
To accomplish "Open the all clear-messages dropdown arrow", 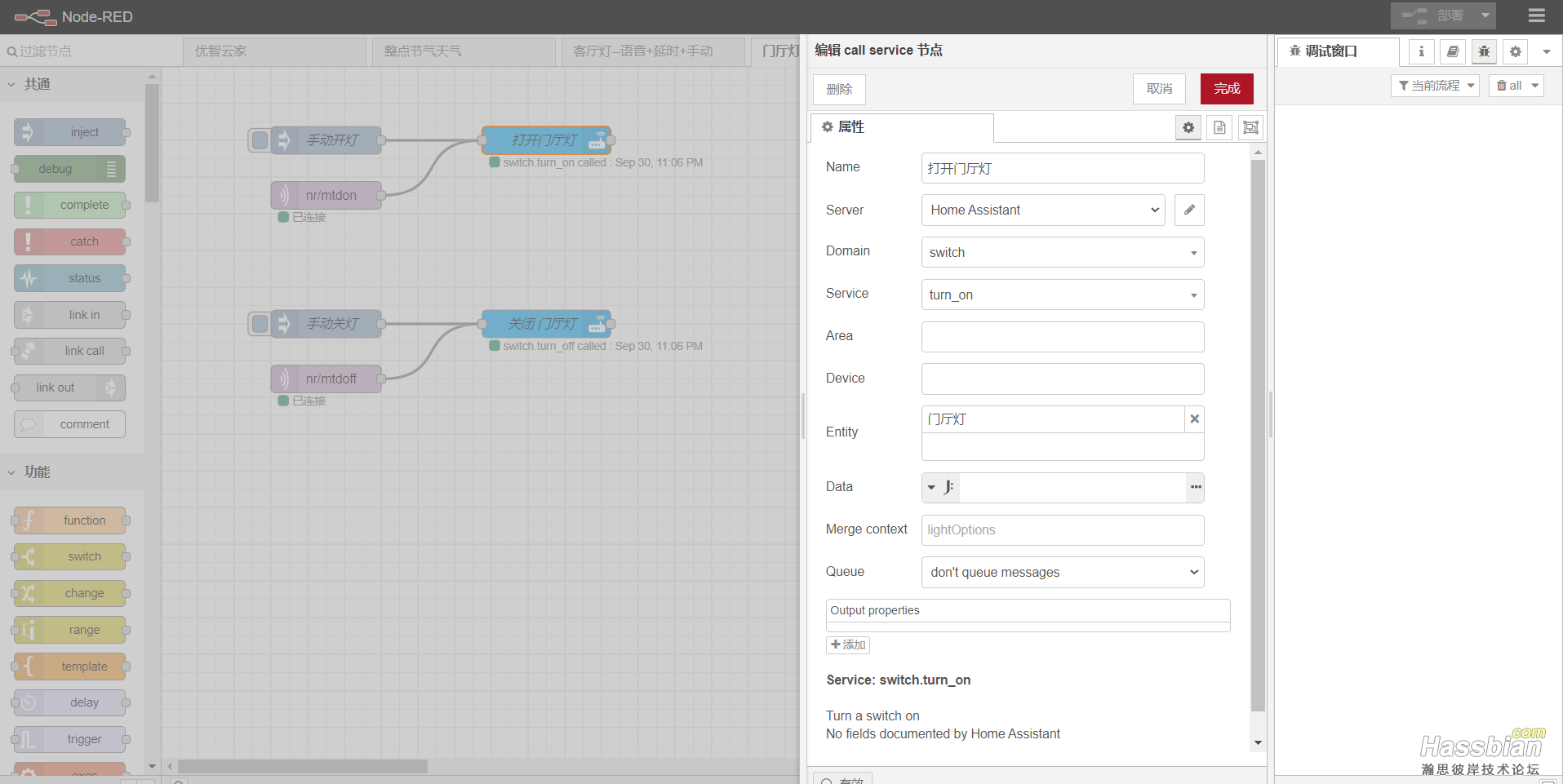I will point(1535,86).
